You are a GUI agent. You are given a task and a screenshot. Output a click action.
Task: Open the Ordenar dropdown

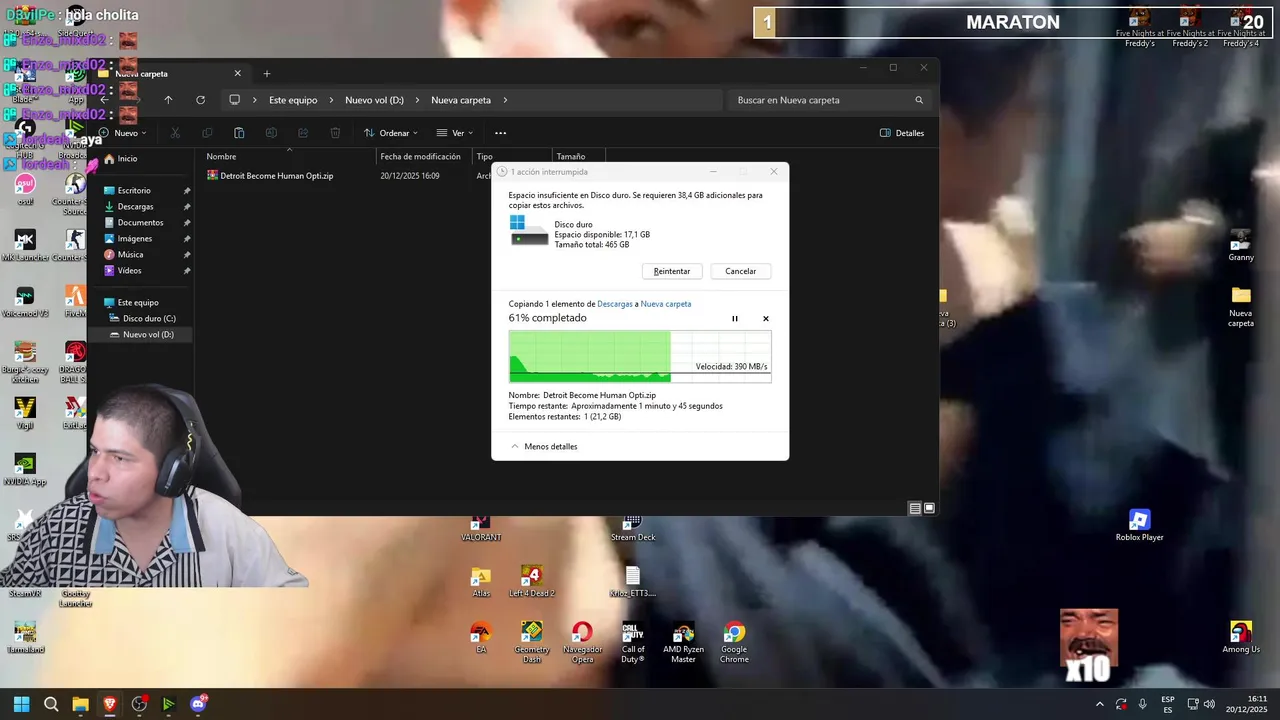(x=390, y=133)
